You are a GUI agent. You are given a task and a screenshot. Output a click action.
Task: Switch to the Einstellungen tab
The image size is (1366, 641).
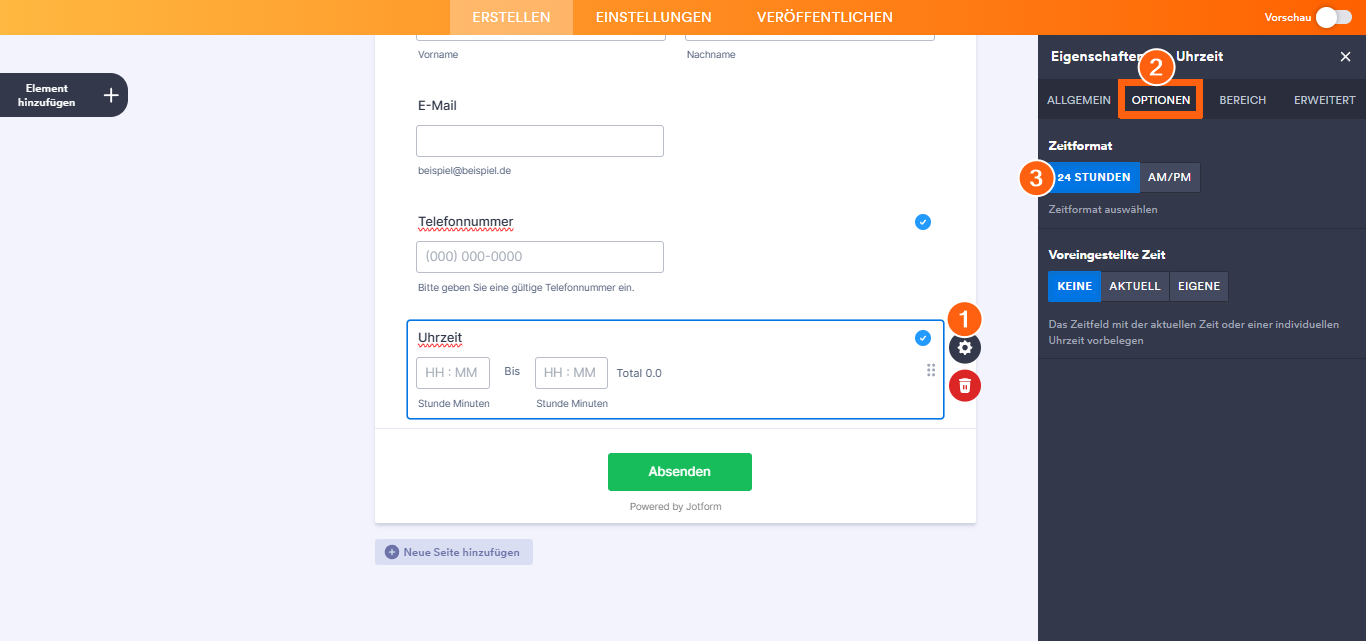654,17
